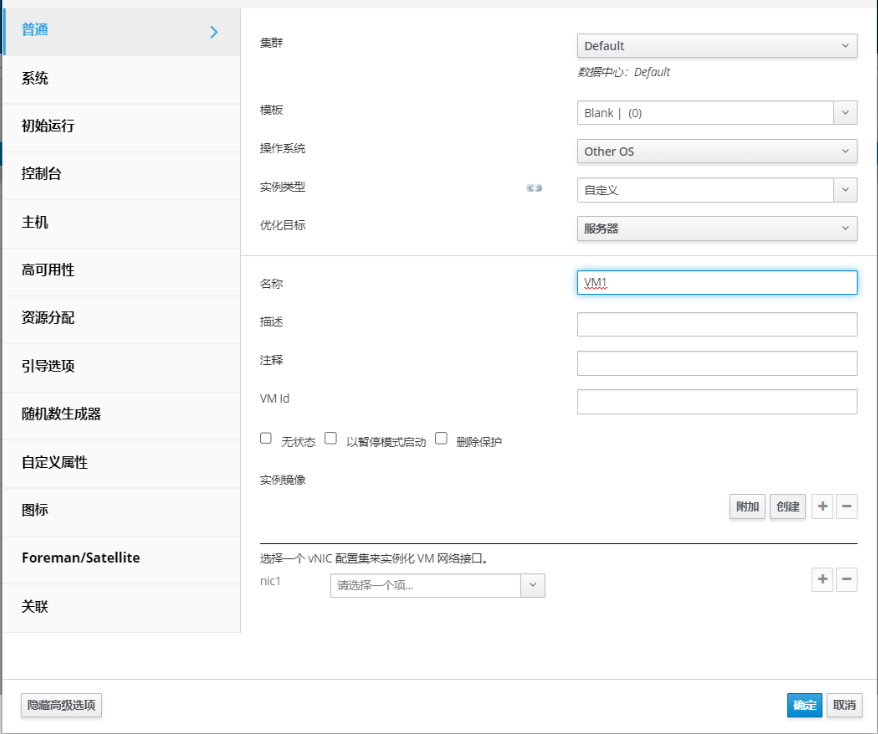
Task: Click the 确定 button
Action: click(804, 705)
